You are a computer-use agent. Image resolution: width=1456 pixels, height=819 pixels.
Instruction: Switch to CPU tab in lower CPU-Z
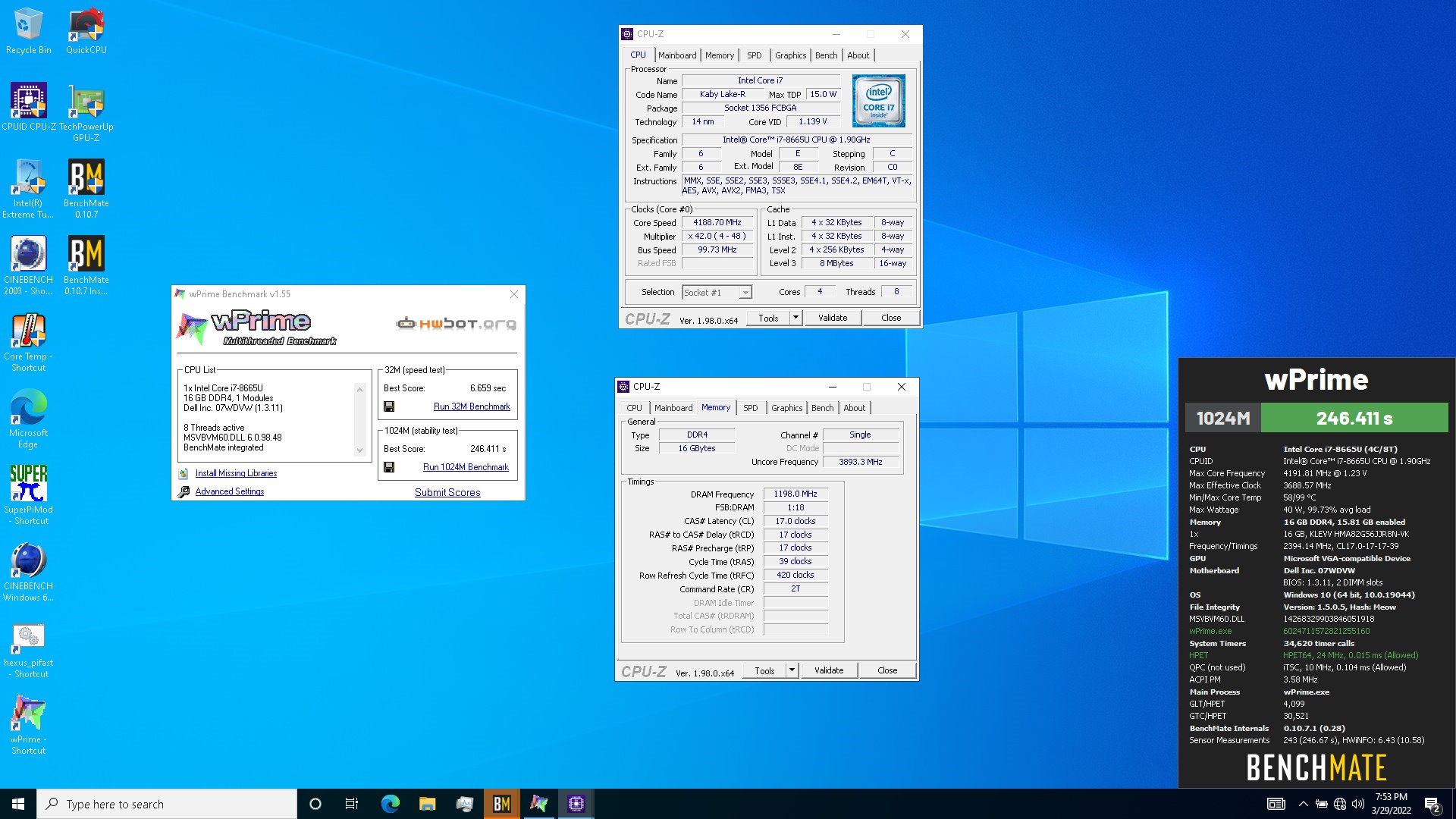tap(634, 408)
